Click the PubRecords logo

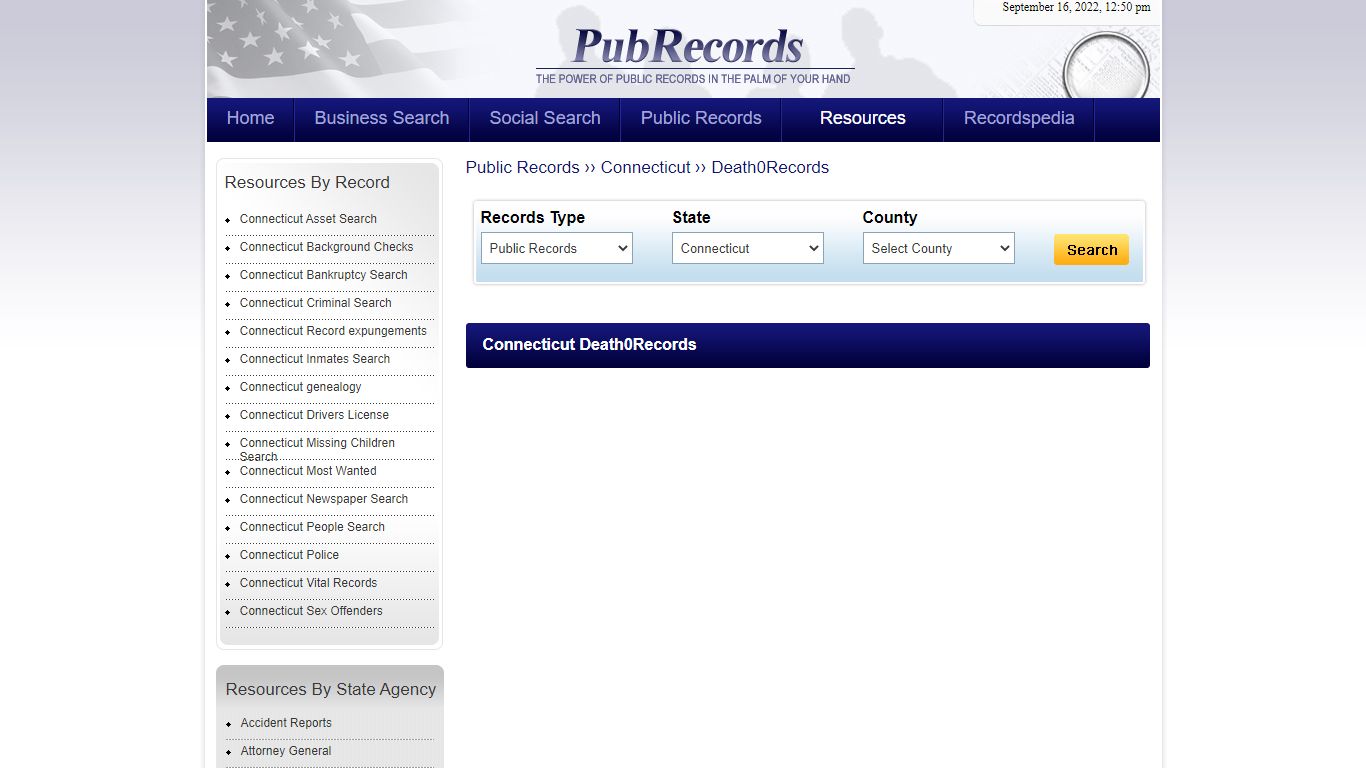[688, 46]
